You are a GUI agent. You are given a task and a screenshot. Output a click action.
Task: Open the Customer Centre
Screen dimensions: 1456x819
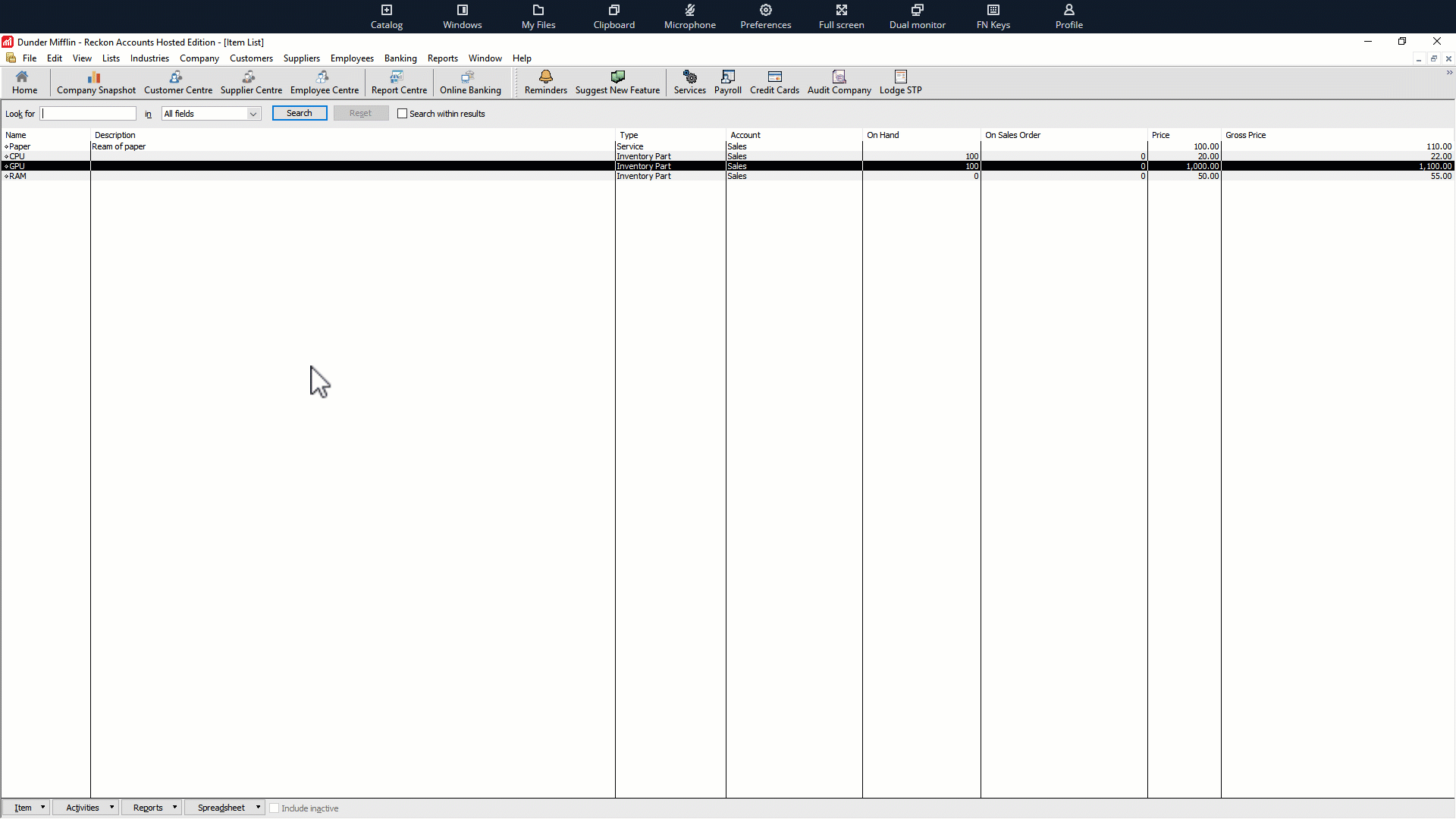[x=177, y=83]
